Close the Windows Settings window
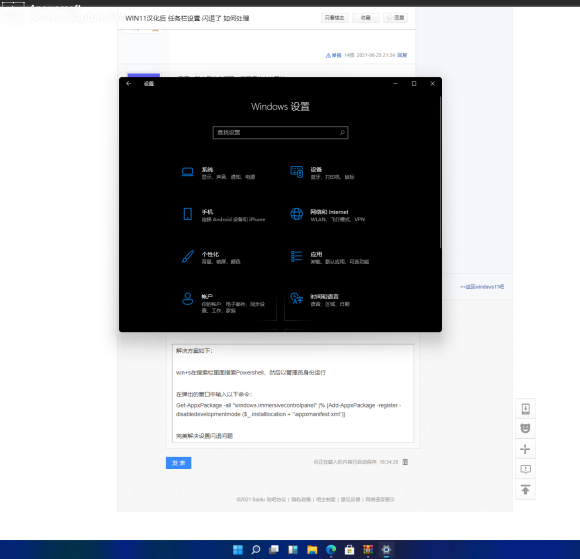The height and width of the screenshot is (559, 580). point(432,84)
